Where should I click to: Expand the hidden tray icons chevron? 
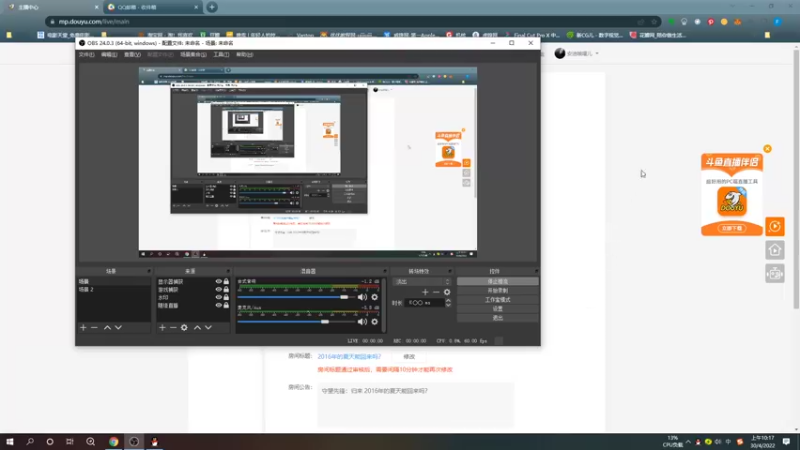[x=688, y=442]
